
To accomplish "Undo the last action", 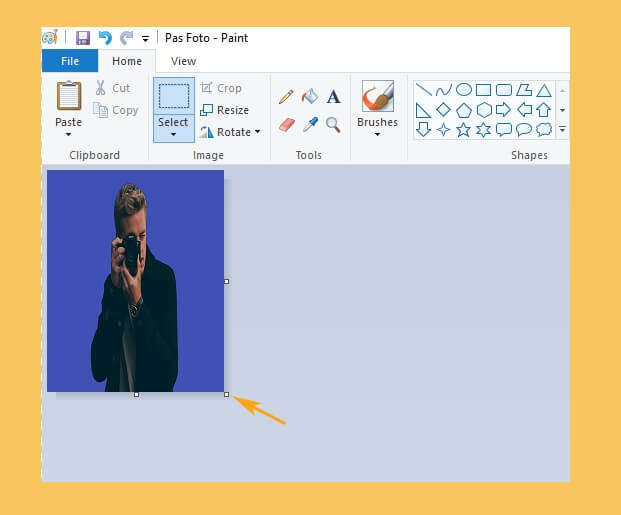I will click(x=105, y=38).
